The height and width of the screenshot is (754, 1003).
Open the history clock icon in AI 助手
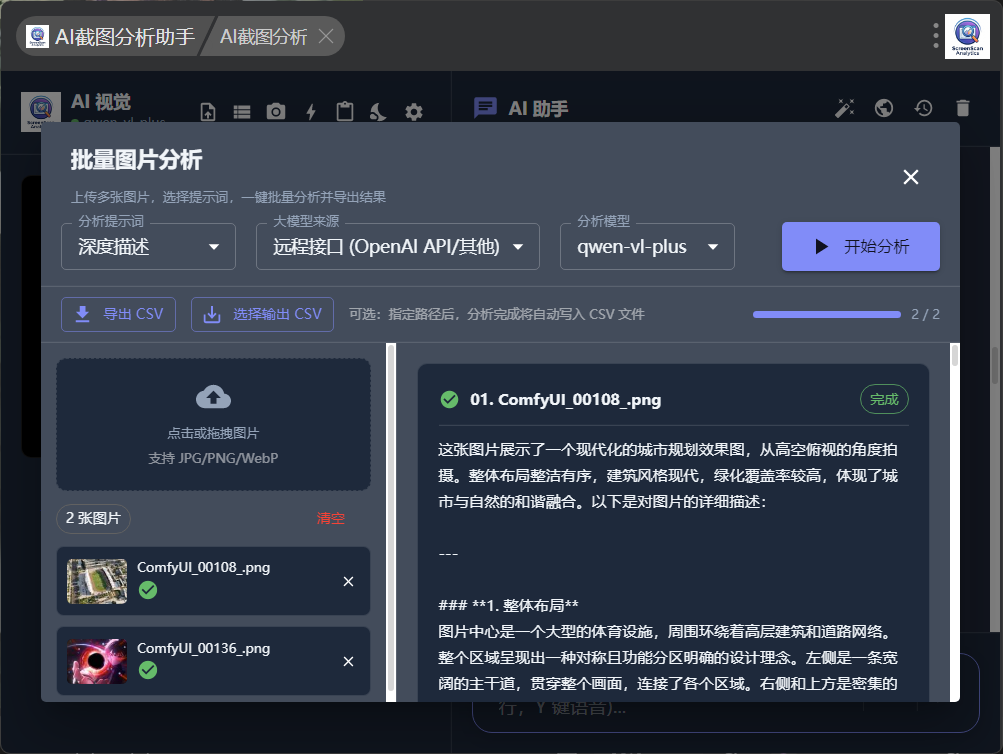(923, 108)
